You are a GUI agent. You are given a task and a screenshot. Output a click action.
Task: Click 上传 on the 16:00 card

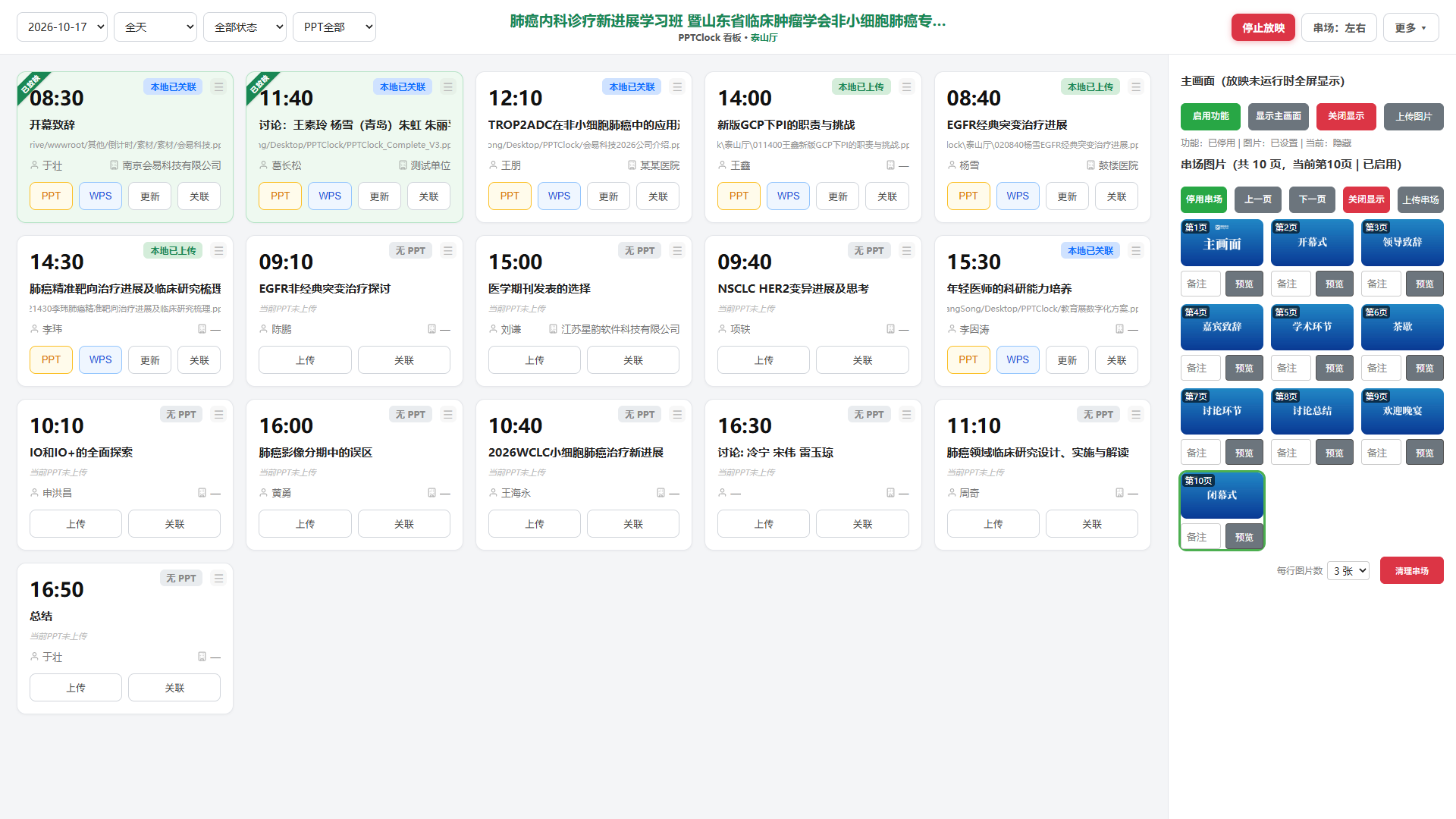[x=305, y=524]
